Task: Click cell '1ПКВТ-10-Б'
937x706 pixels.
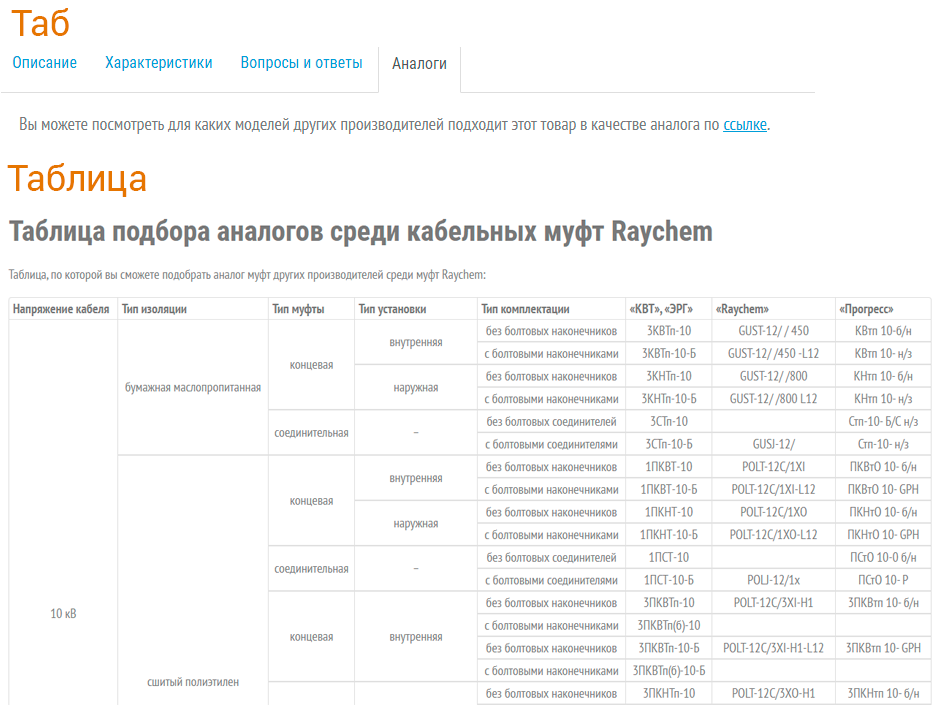Action: pyautogui.click(x=669, y=490)
